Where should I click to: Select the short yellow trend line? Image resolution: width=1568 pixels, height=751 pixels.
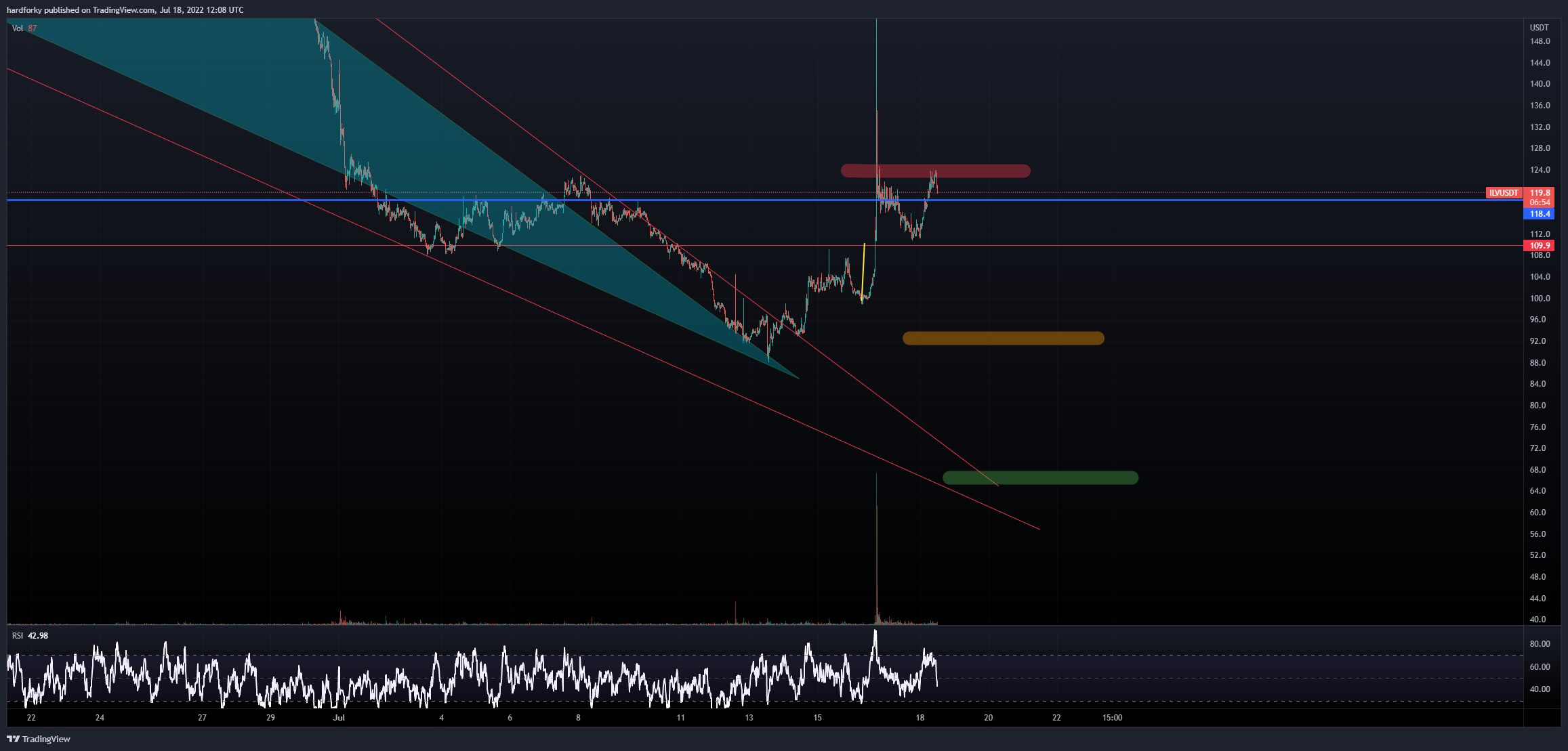click(x=863, y=271)
